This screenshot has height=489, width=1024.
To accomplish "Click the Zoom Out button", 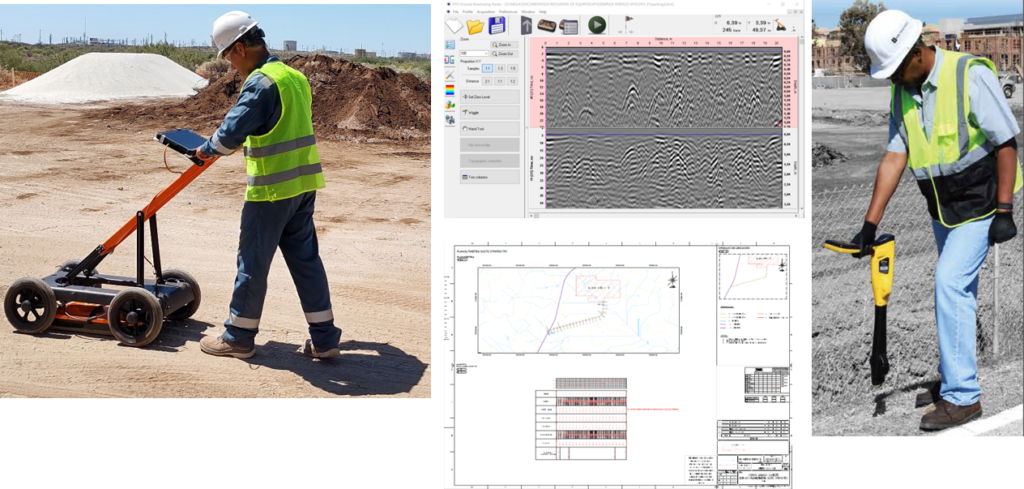I will click(503, 53).
